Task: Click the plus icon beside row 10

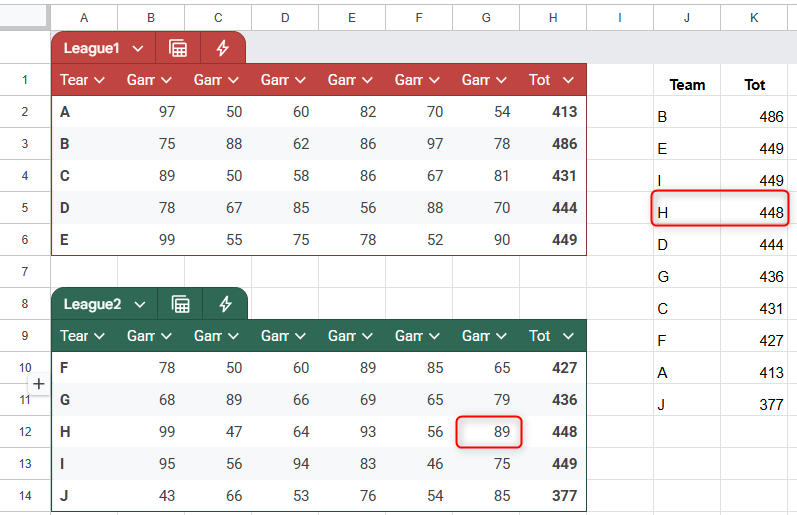Action: point(39,383)
